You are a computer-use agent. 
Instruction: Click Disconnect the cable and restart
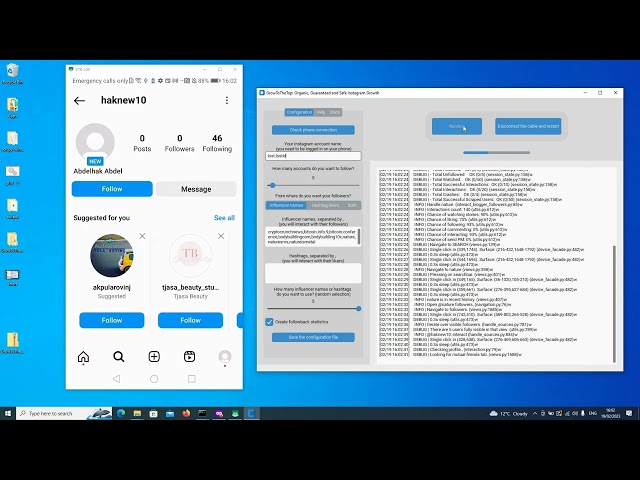pos(528,127)
